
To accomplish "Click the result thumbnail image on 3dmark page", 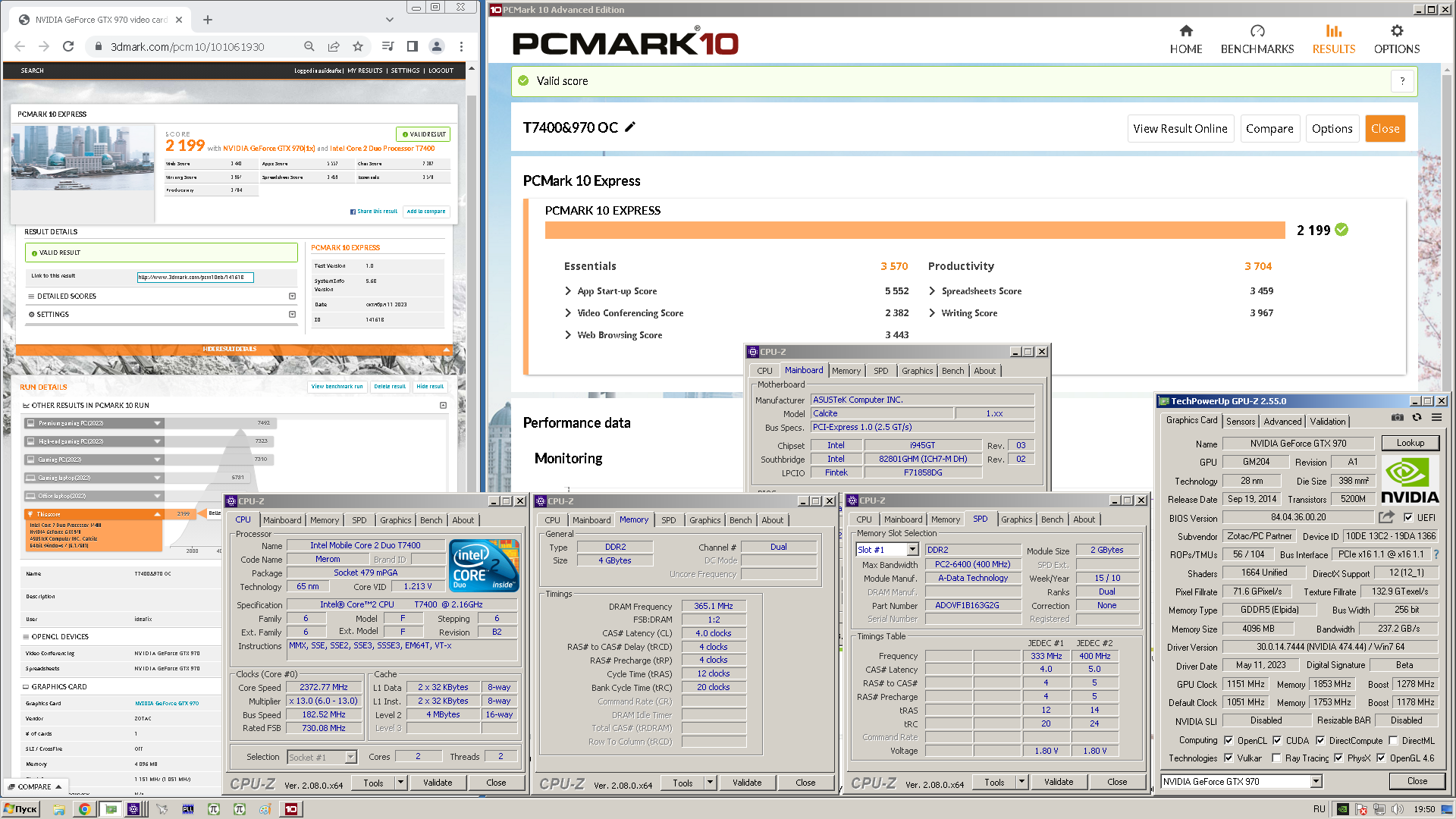I will coord(82,158).
